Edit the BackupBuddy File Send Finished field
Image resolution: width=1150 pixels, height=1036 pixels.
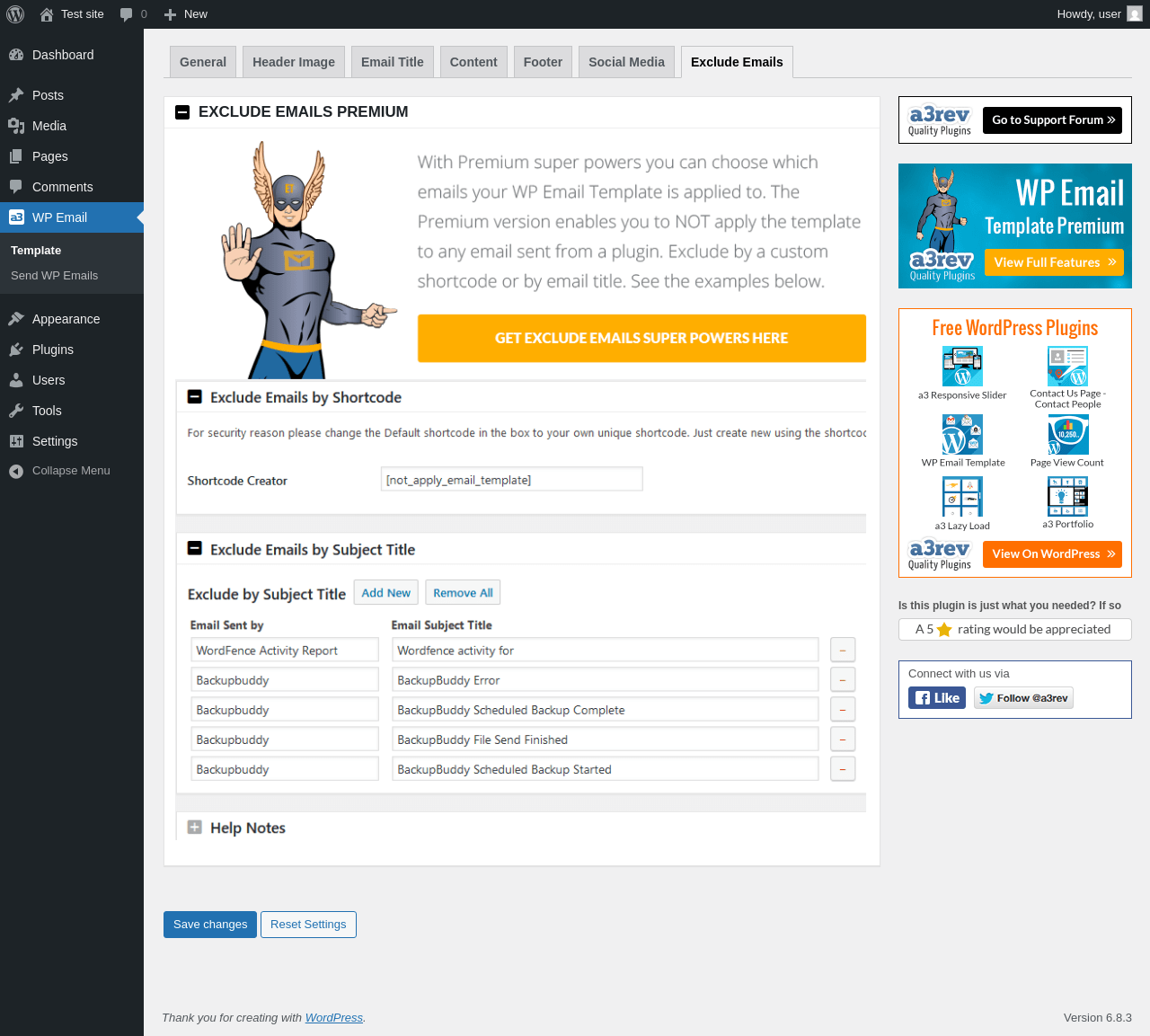pos(606,739)
